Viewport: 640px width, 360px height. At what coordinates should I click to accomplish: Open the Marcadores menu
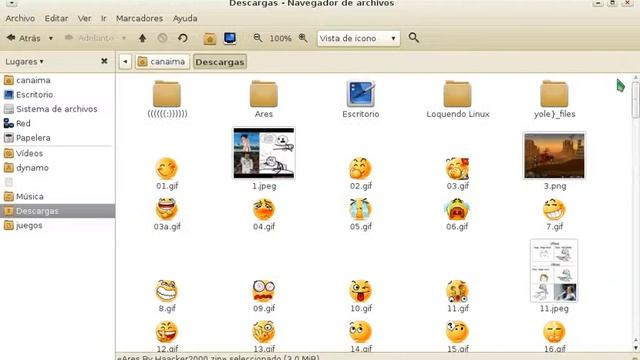139,18
